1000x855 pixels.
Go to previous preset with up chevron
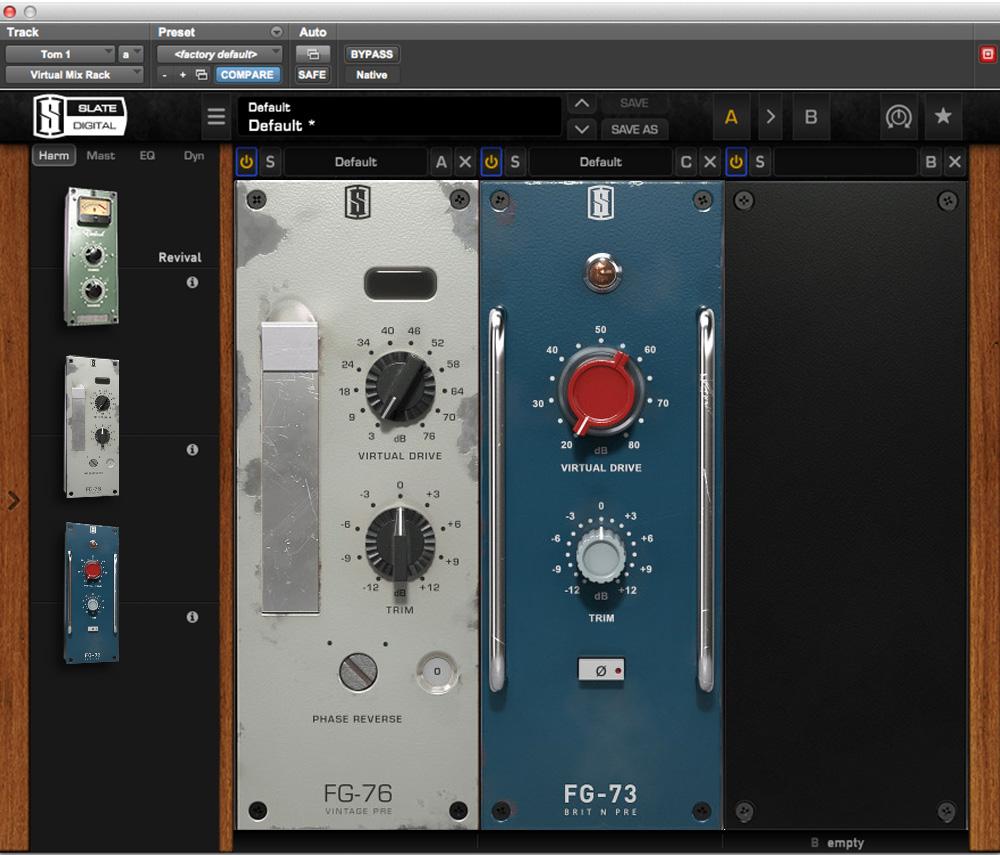(x=582, y=103)
